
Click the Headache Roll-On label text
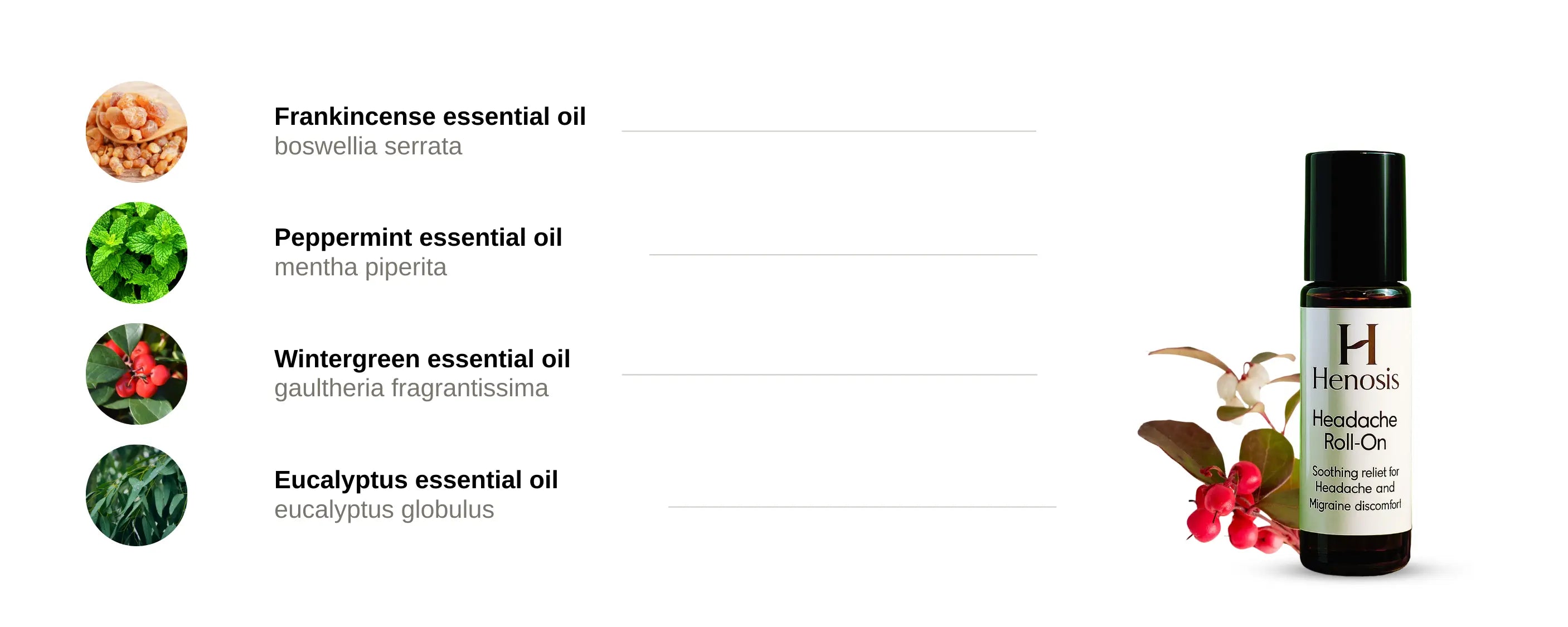click(1355, 430)
